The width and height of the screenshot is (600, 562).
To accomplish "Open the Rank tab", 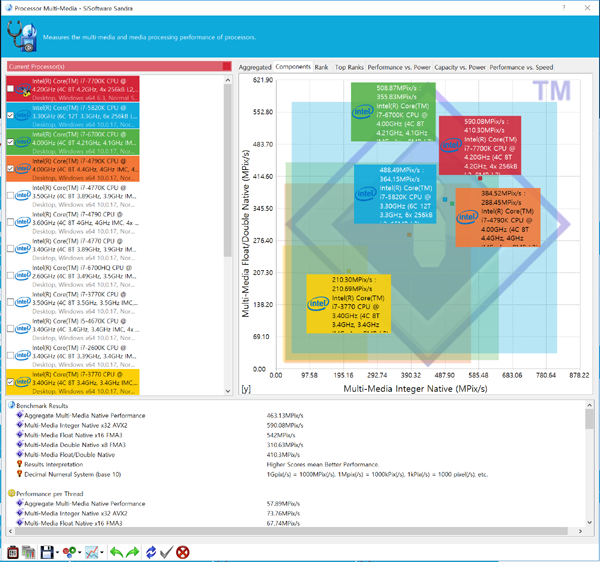I will click(321, 67).
